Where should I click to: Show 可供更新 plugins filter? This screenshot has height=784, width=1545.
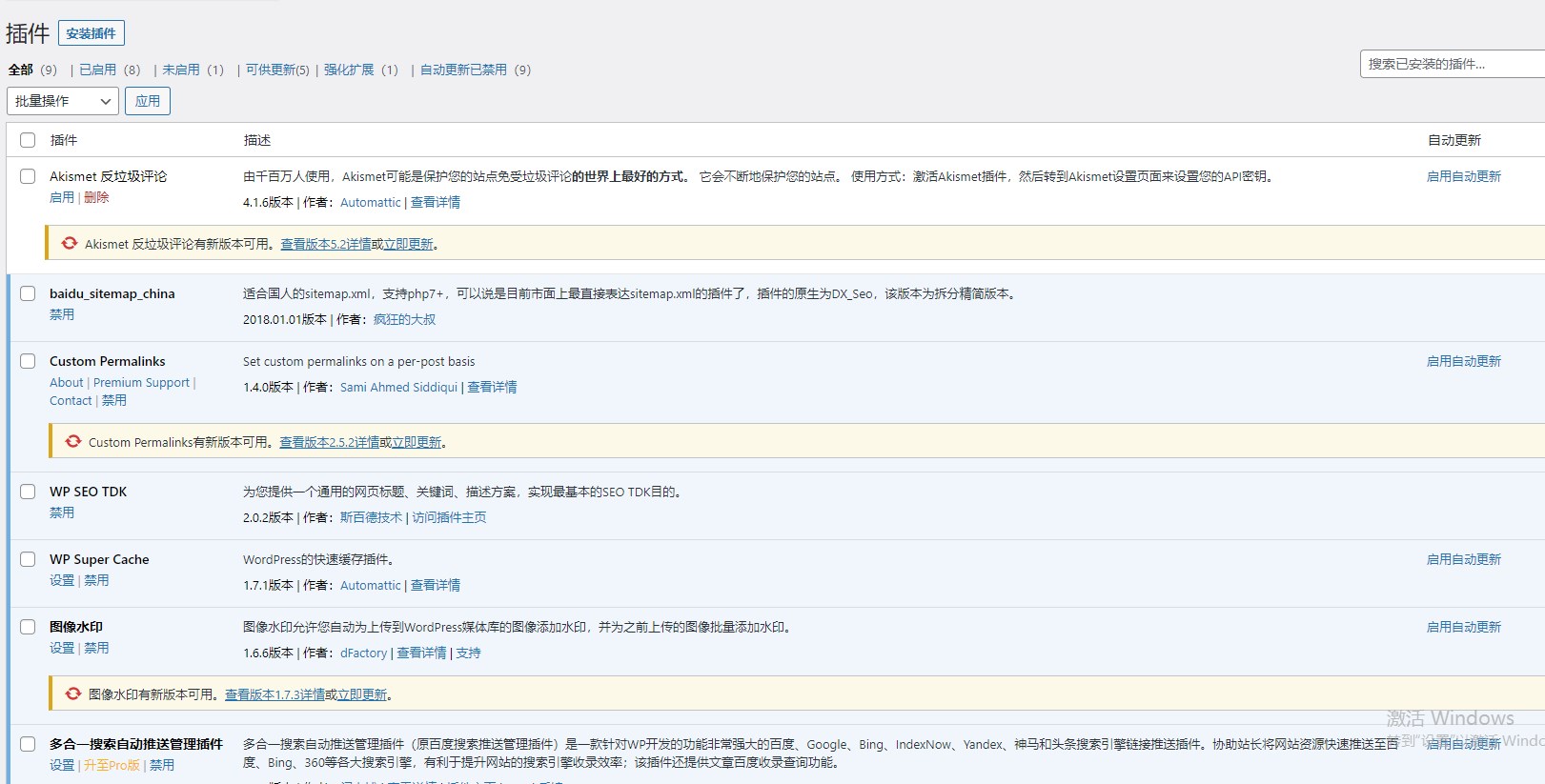[276, 70]
